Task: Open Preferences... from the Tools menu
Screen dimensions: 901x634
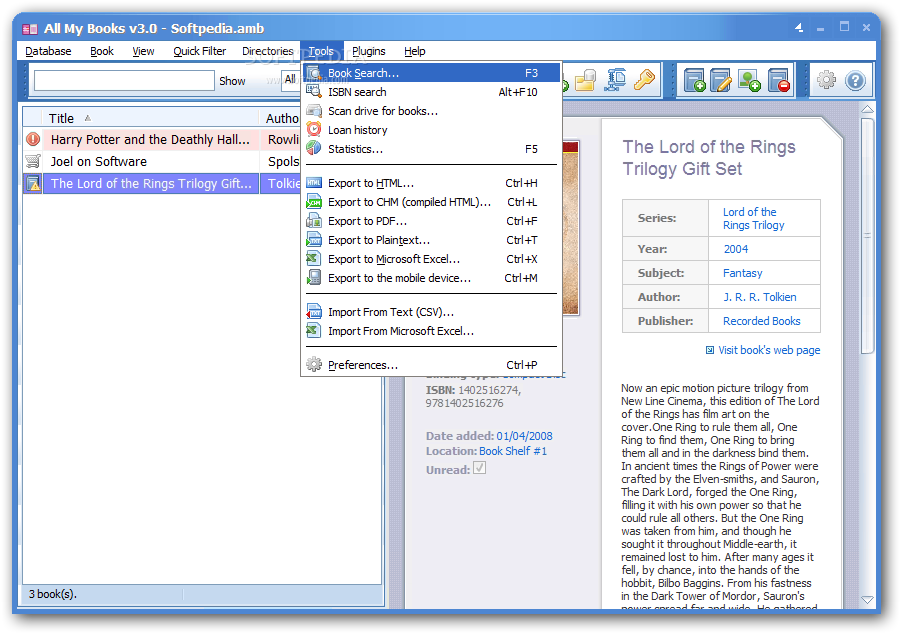Action: 432,365
